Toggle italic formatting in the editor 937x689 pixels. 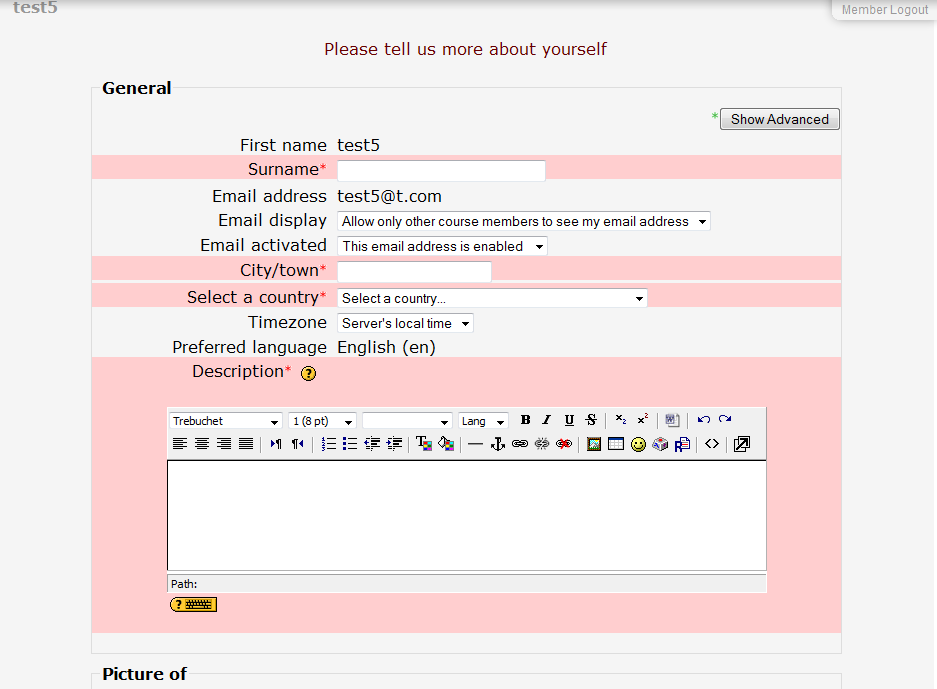pyautogui.click(x=547, y=420)
